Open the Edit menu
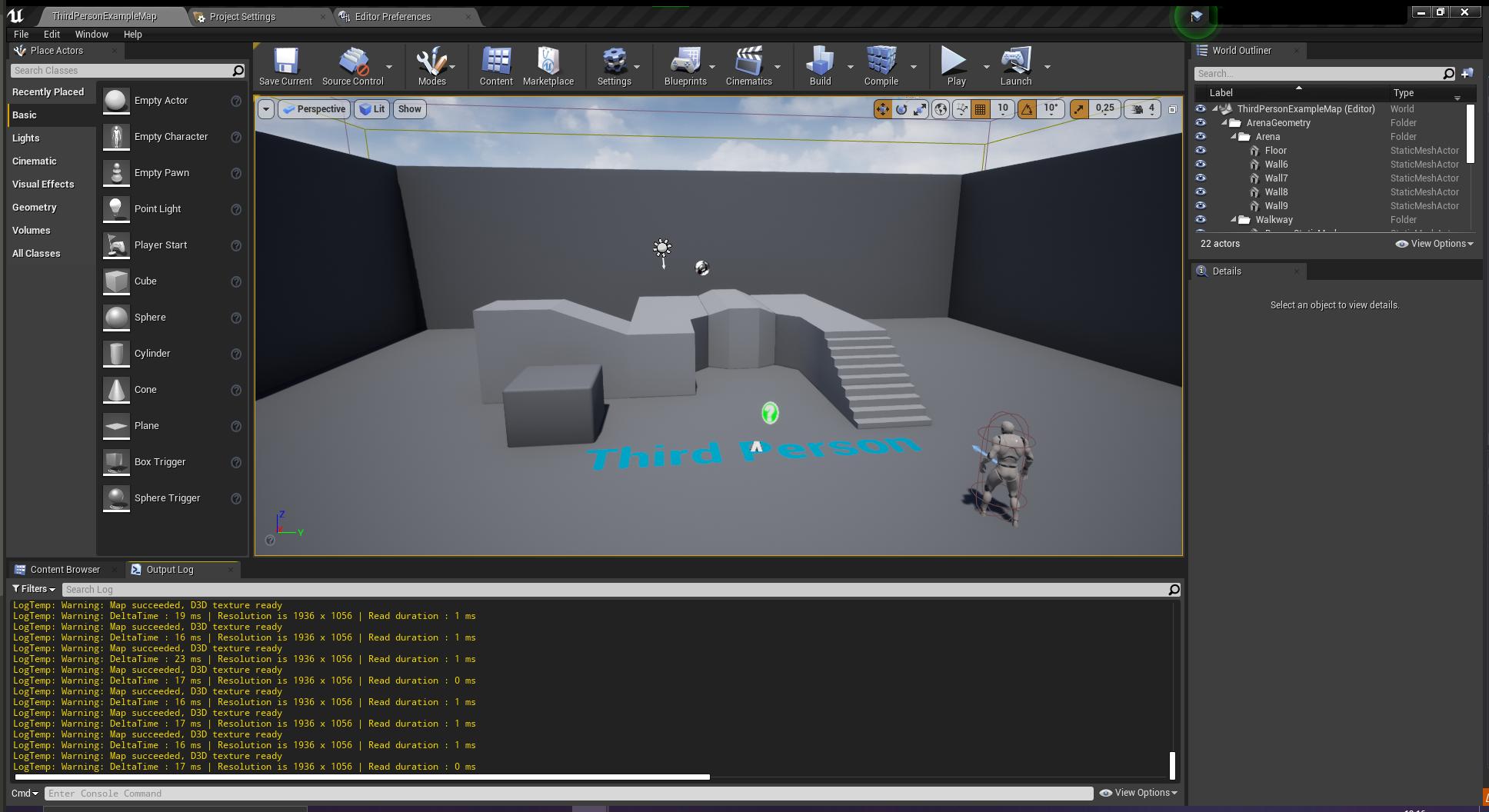This screenshot has width=1489, height=812. pyautogui.click(x=52, y=35)
